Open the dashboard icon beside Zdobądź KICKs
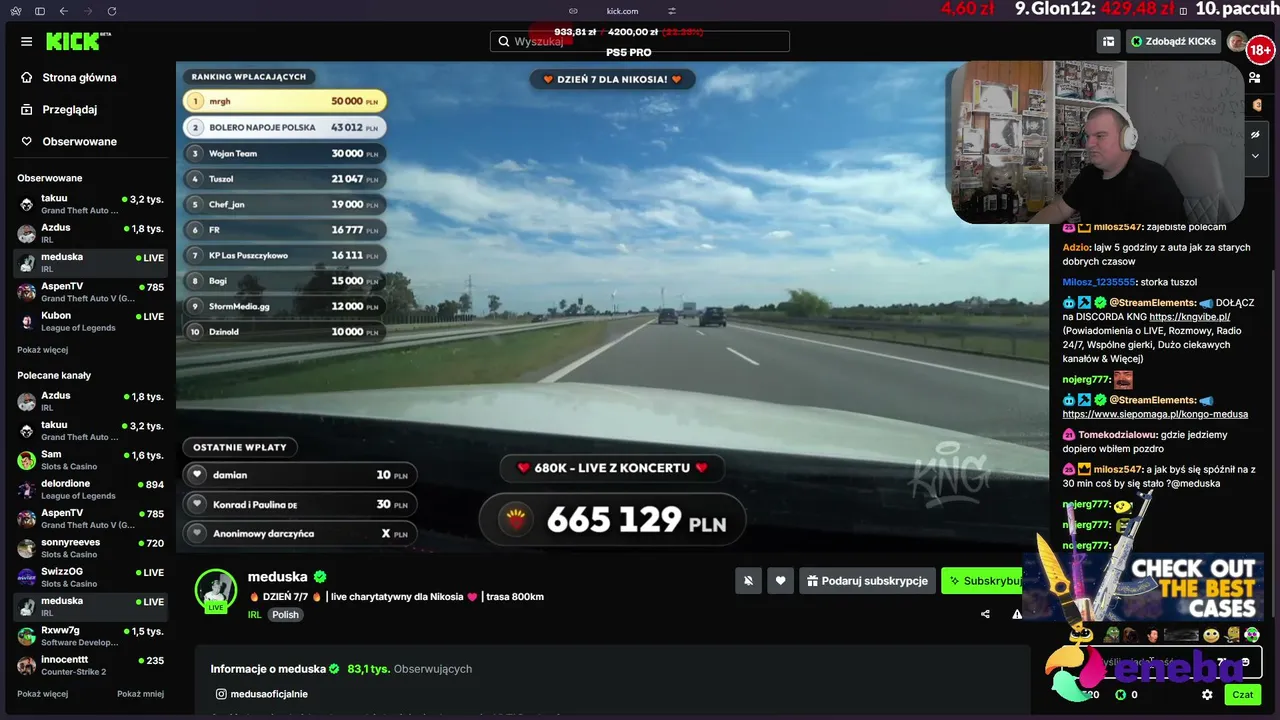This screenshot has width=1280, height=720. click(1108, 41)
